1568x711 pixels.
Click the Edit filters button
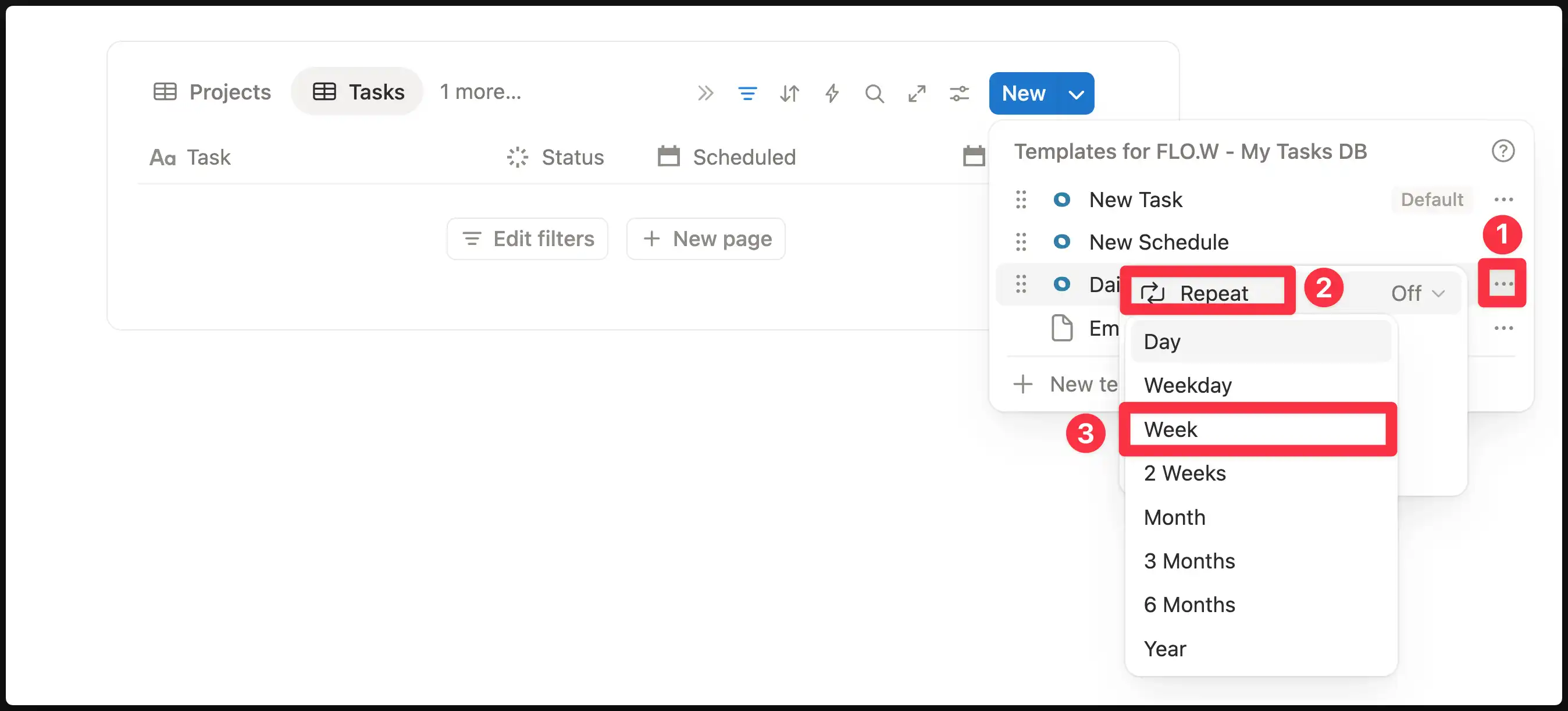coord(527,239)
